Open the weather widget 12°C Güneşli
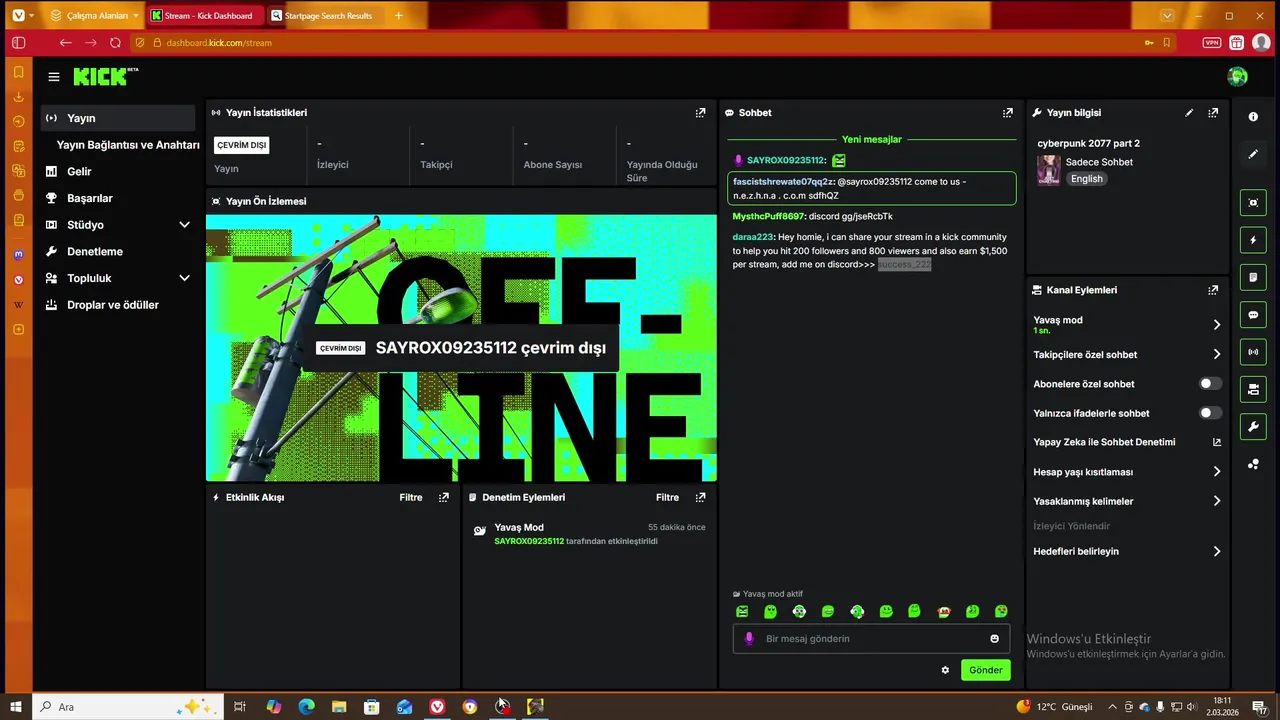Screen dimensions: 1280x720 [x=1054, y=707]
